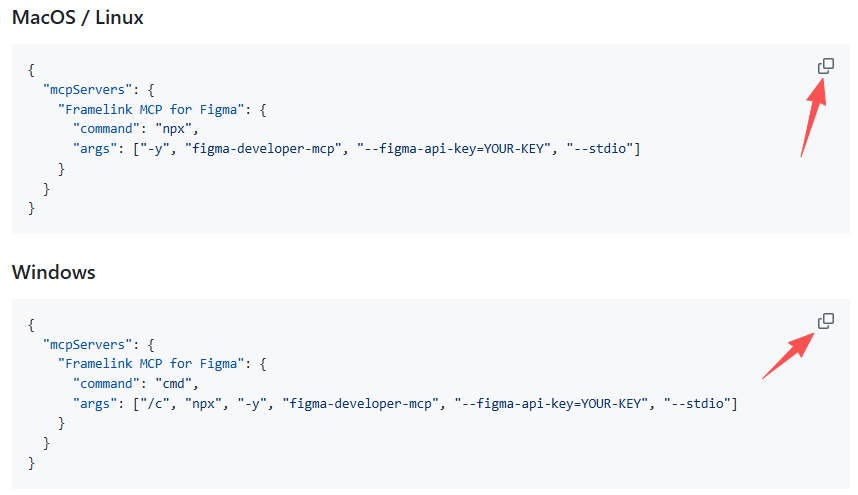Viewport: 858px width, 495px height.
Task: Click "--figma-api-key=YOUR-KEY" in the Windows block
Action: 551,404
